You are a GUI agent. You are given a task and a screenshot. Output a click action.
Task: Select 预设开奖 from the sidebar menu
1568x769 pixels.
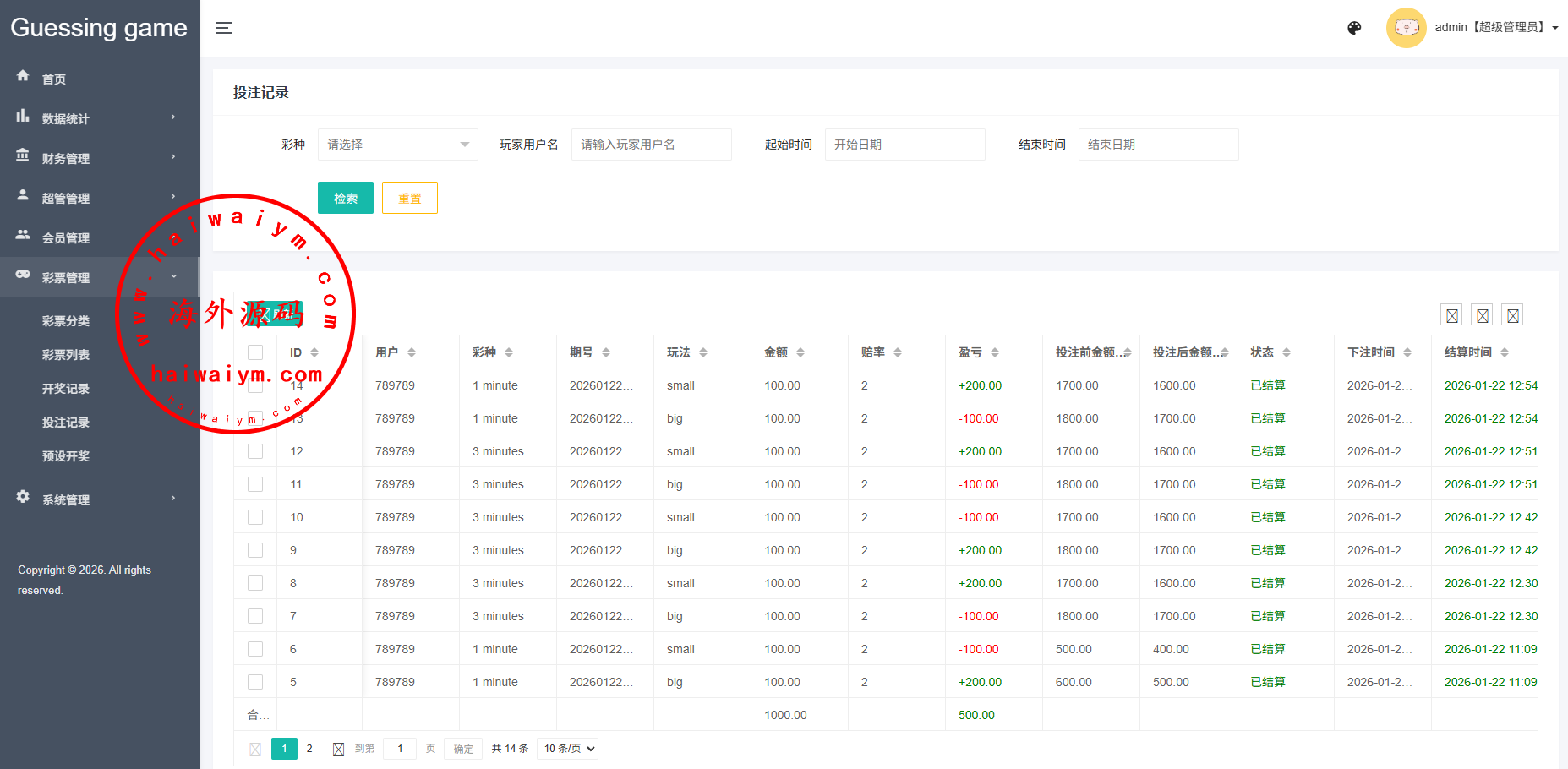coord(66,456)
